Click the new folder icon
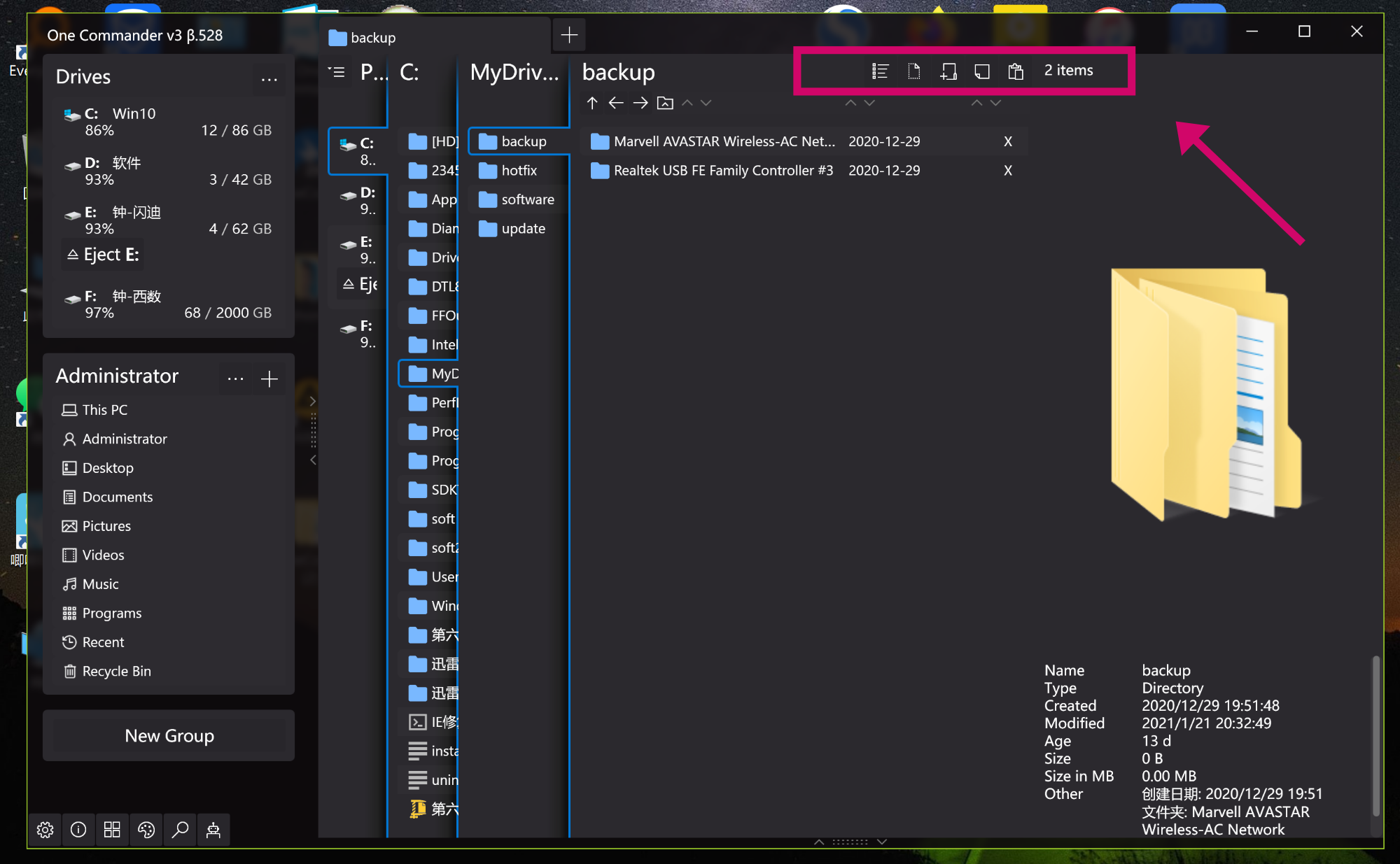 (x=948, y=71)
